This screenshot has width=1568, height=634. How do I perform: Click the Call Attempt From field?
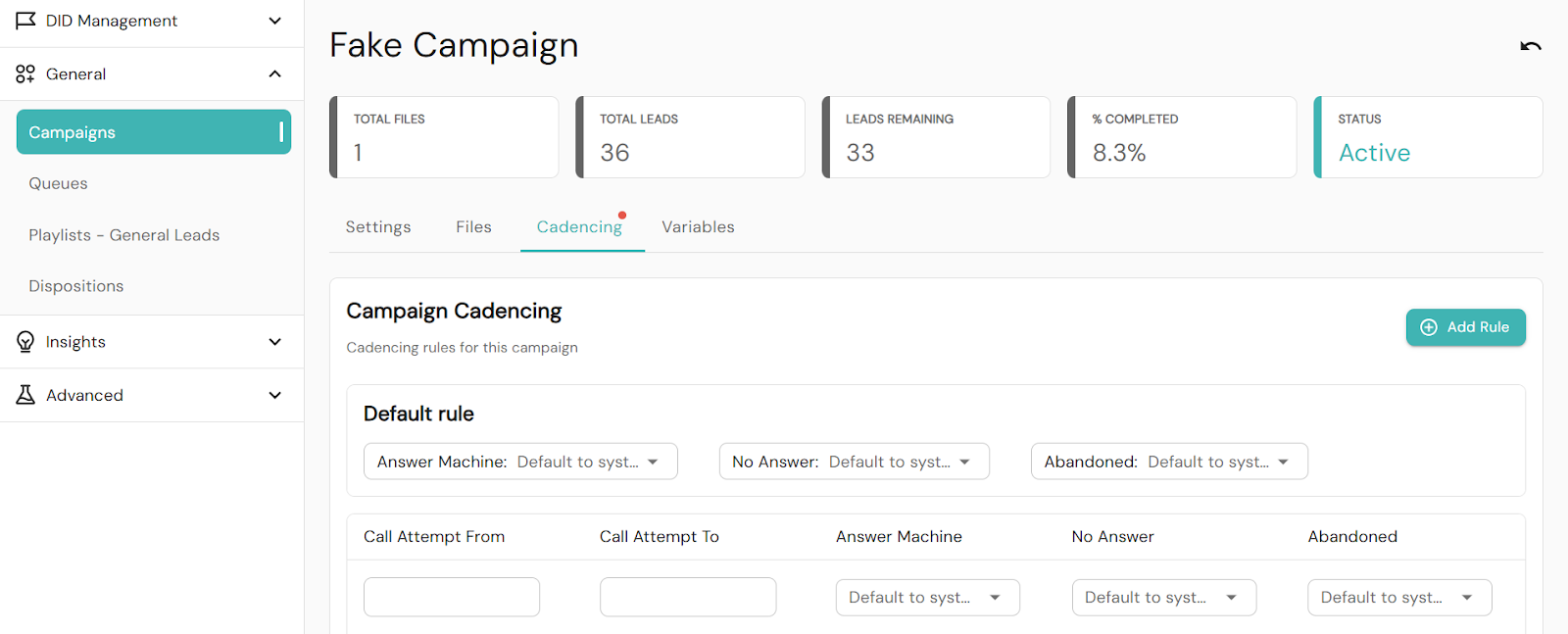451,597
